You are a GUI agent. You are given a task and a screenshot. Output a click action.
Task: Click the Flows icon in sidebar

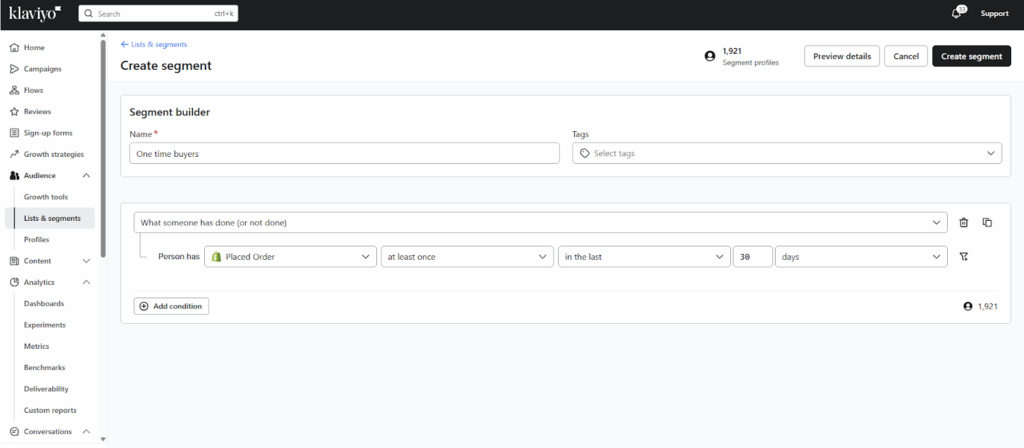coord(14,90)
